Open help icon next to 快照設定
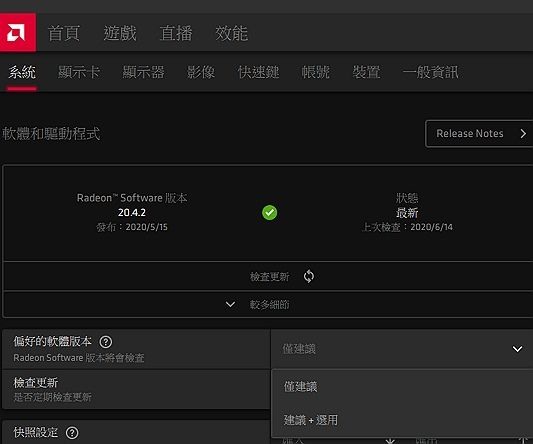 tap(72, 433)
